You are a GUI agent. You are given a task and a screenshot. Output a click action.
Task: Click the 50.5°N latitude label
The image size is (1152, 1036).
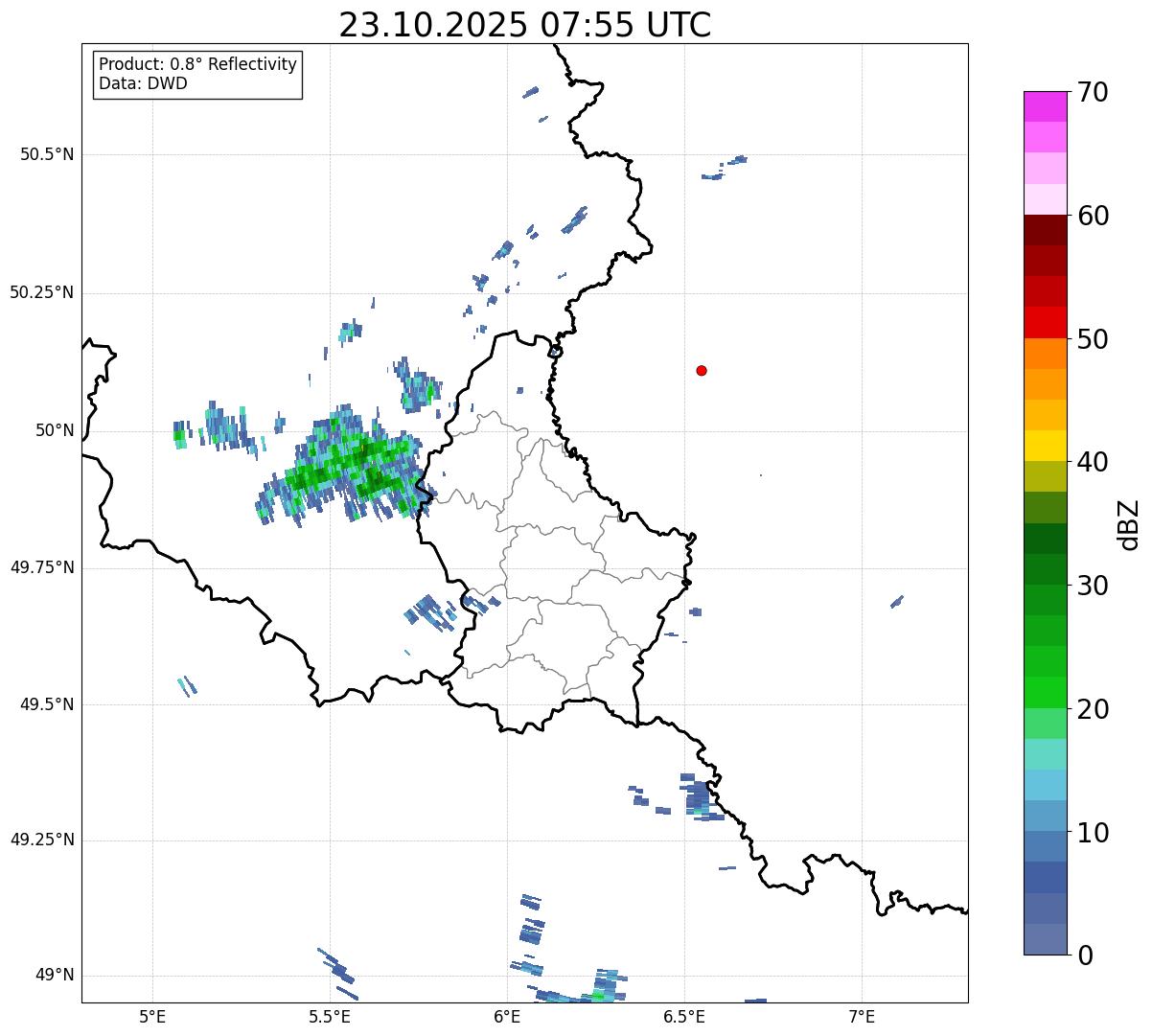47,154
